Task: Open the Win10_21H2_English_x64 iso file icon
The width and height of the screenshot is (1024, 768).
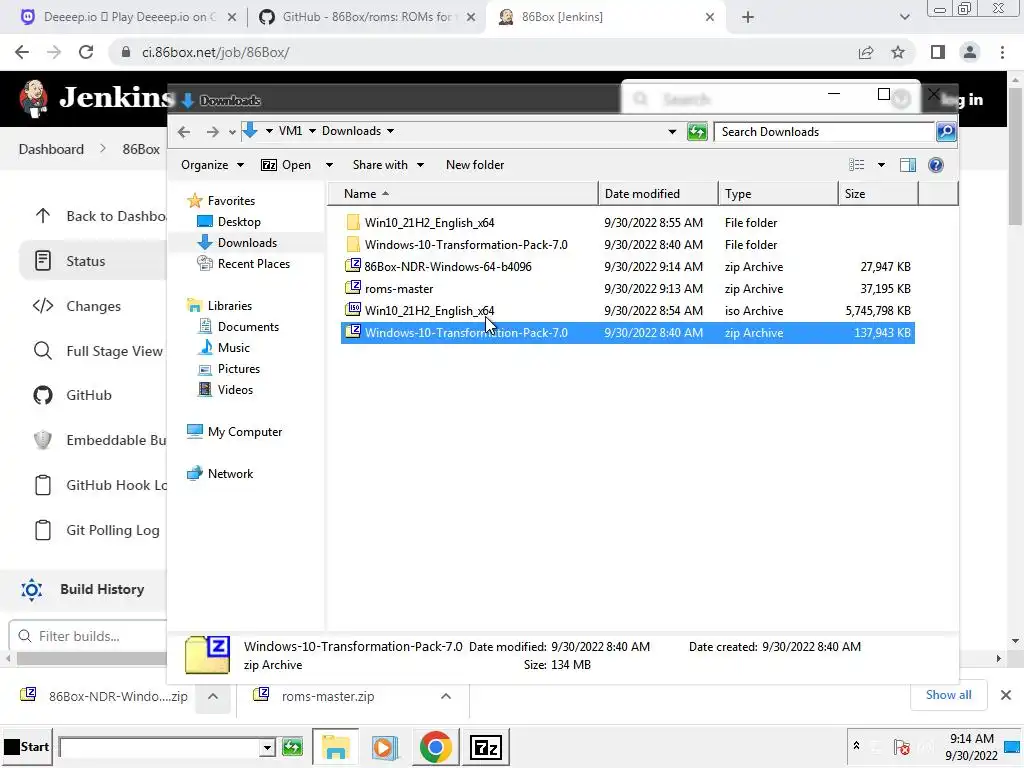Action: tap(353, 310)
